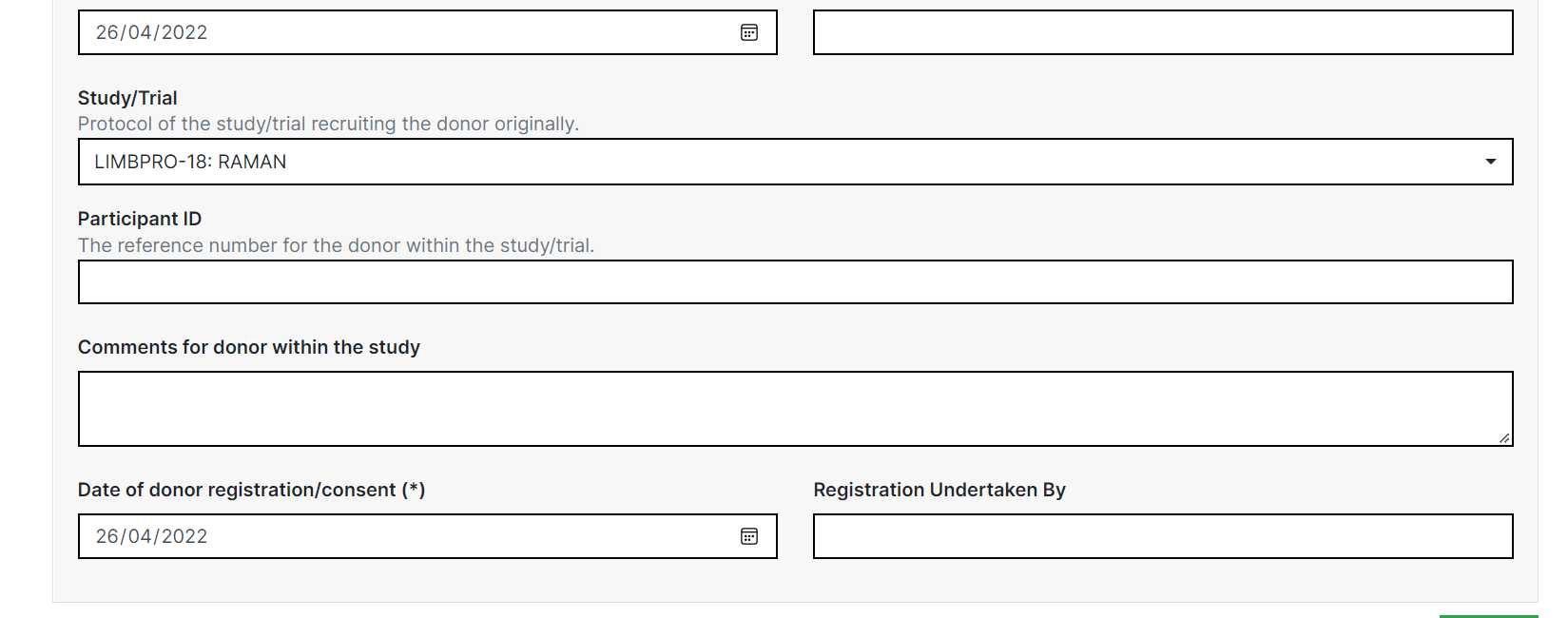The height and width of the screenshot is (618, 1568).
Task: Click the Registration Undertaken By heading
Action: tap(939, 490)
